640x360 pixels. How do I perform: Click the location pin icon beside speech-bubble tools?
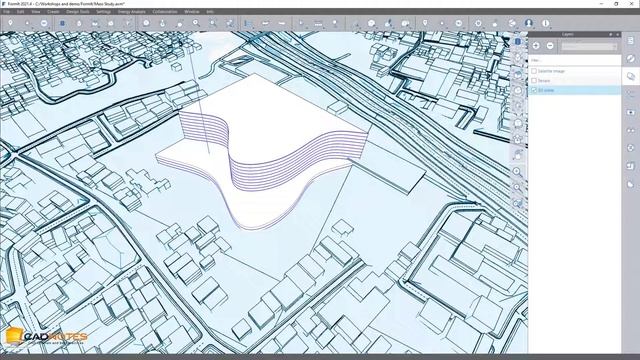(x=425, y=23)
